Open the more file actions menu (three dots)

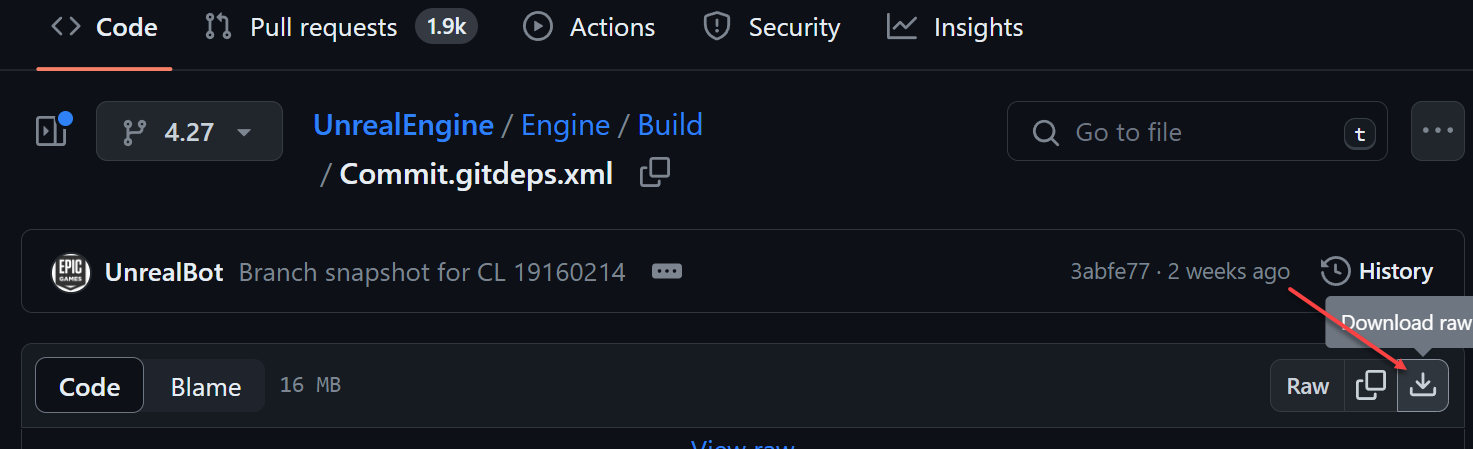pos(1437,131)
